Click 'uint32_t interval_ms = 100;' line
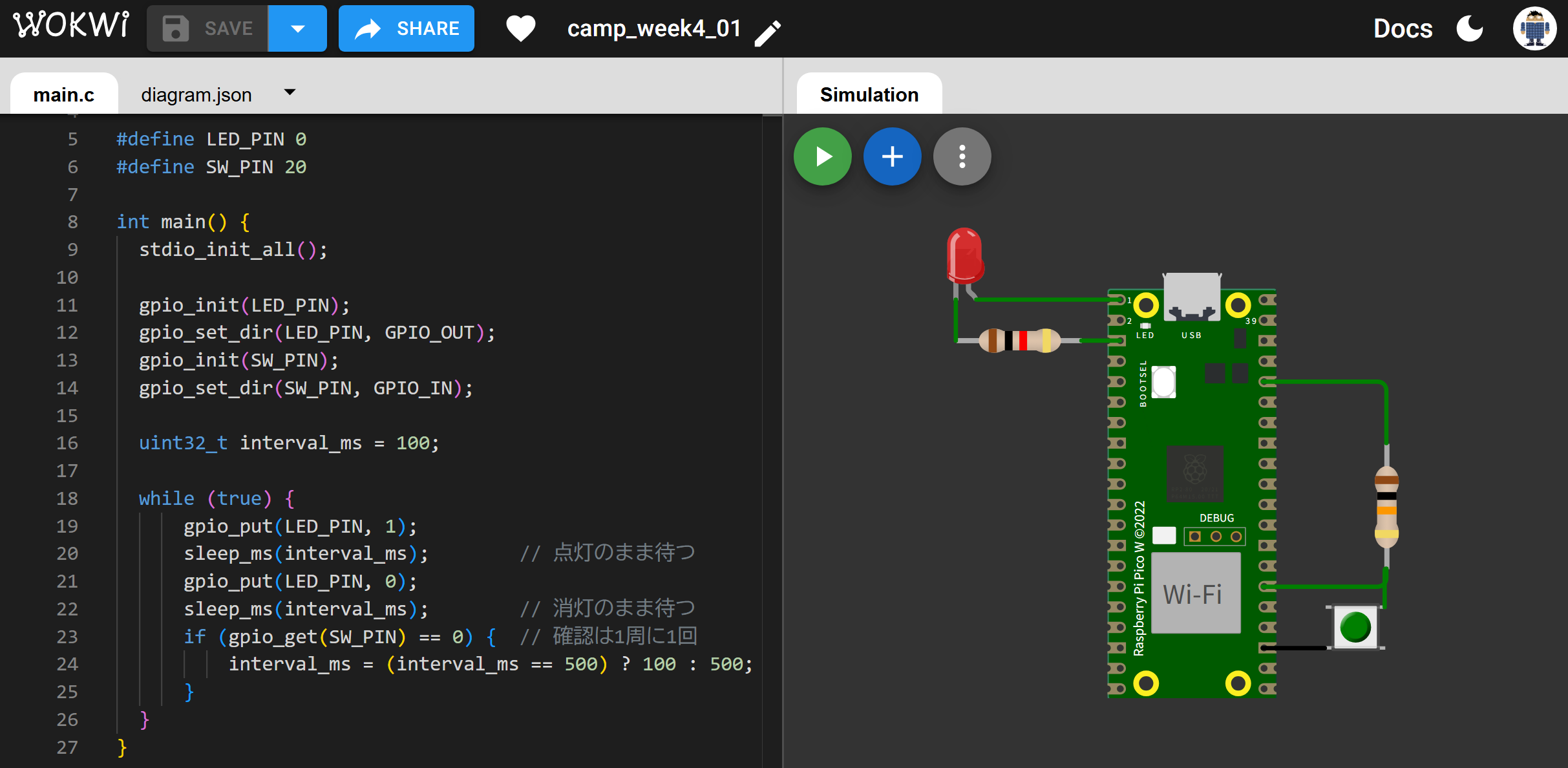1568x768 pixels. (x=289, y=443)
